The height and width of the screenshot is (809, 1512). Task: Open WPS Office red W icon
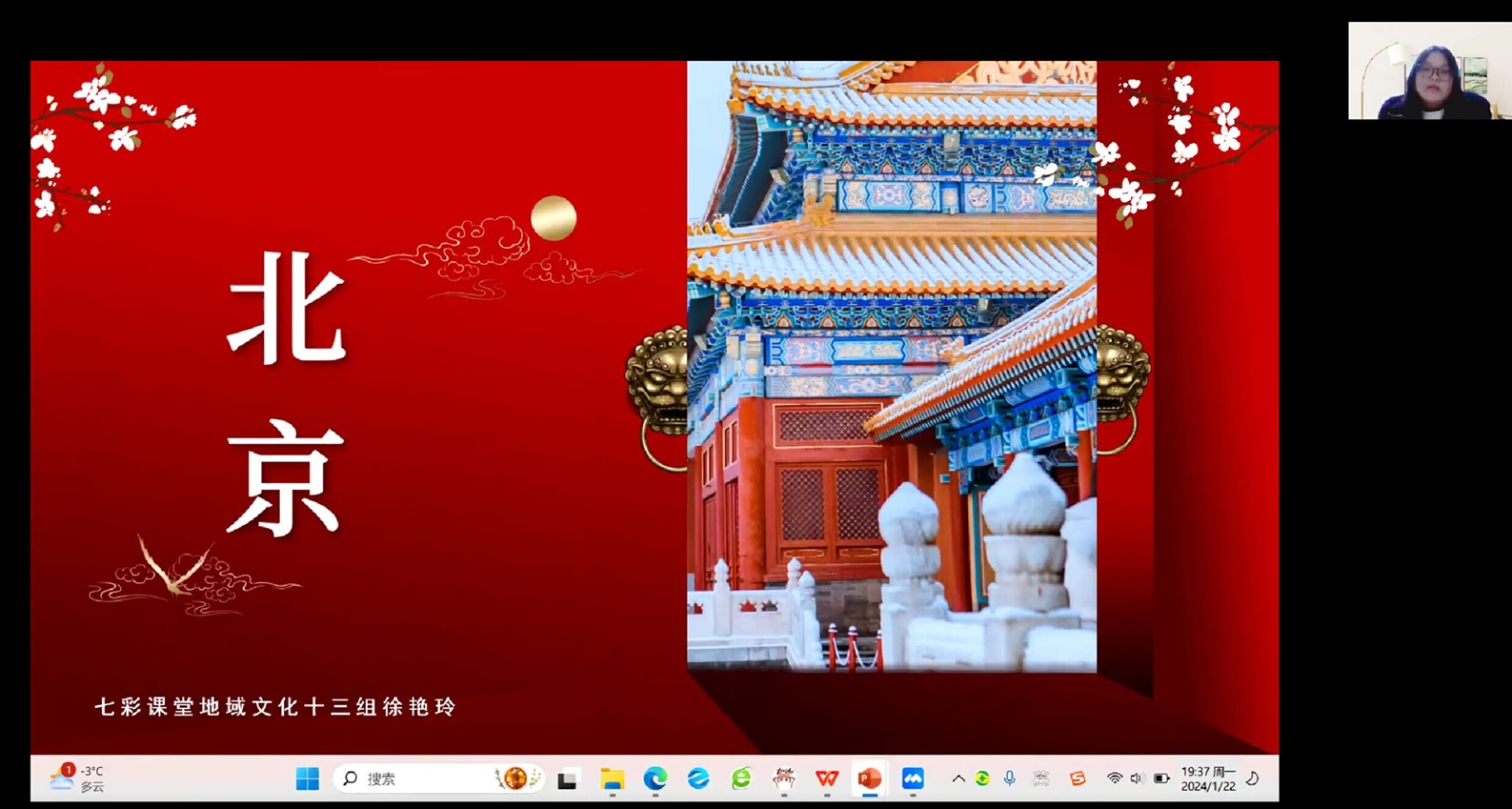click(826, 779)
